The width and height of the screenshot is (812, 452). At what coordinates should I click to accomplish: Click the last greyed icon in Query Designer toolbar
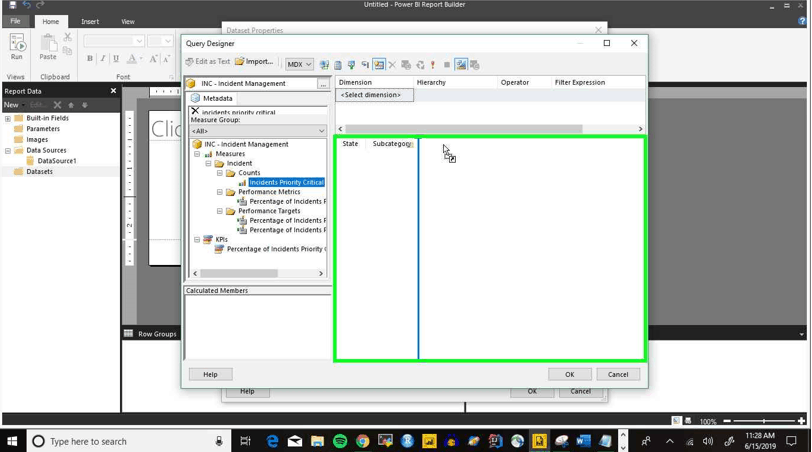[474, 65]
